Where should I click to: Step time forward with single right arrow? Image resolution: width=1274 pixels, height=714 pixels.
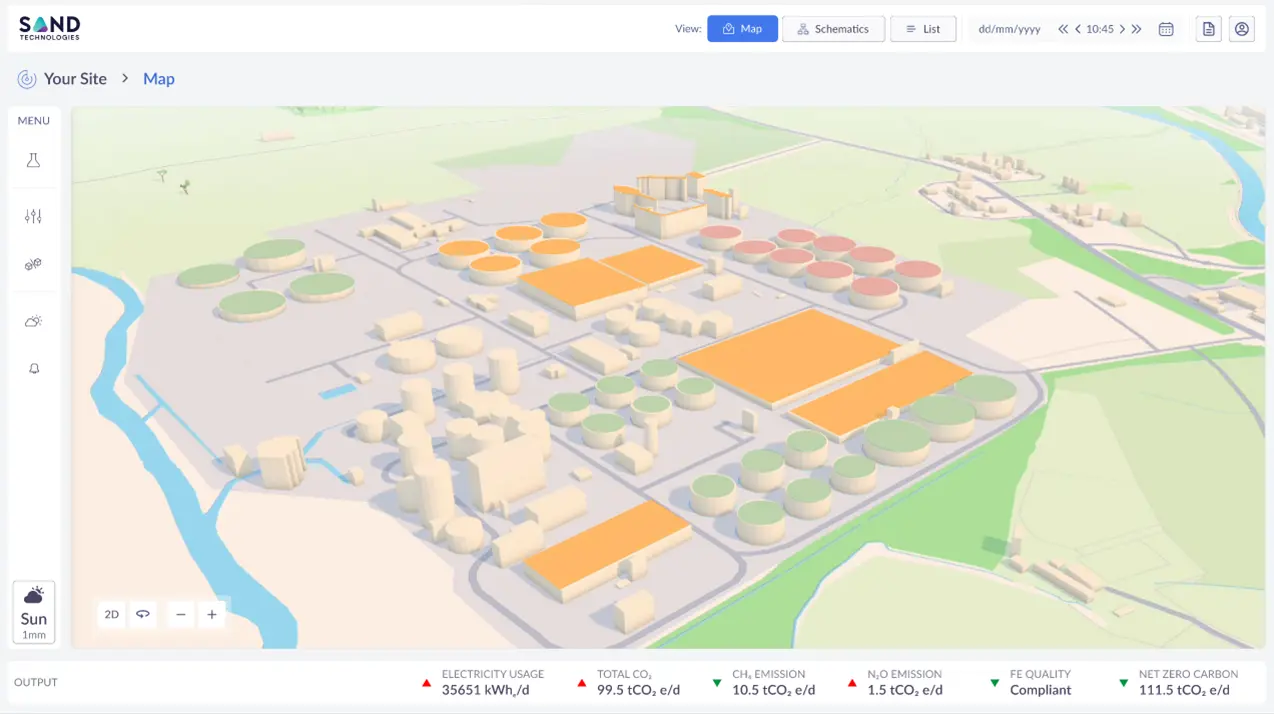(1122, 29)
